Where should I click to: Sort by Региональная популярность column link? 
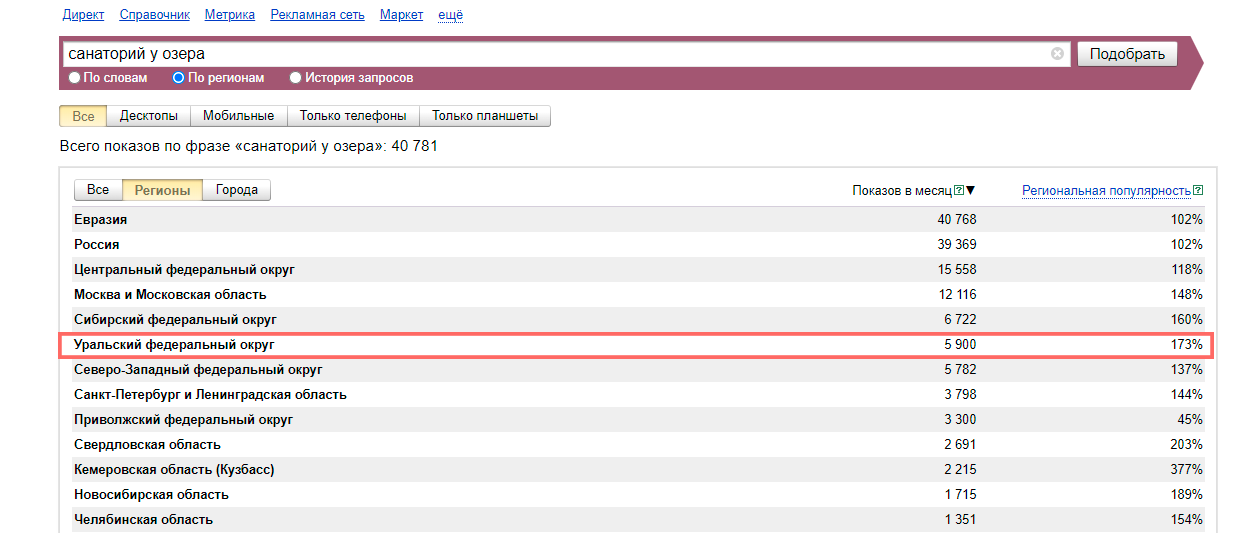coord(1106,191)
